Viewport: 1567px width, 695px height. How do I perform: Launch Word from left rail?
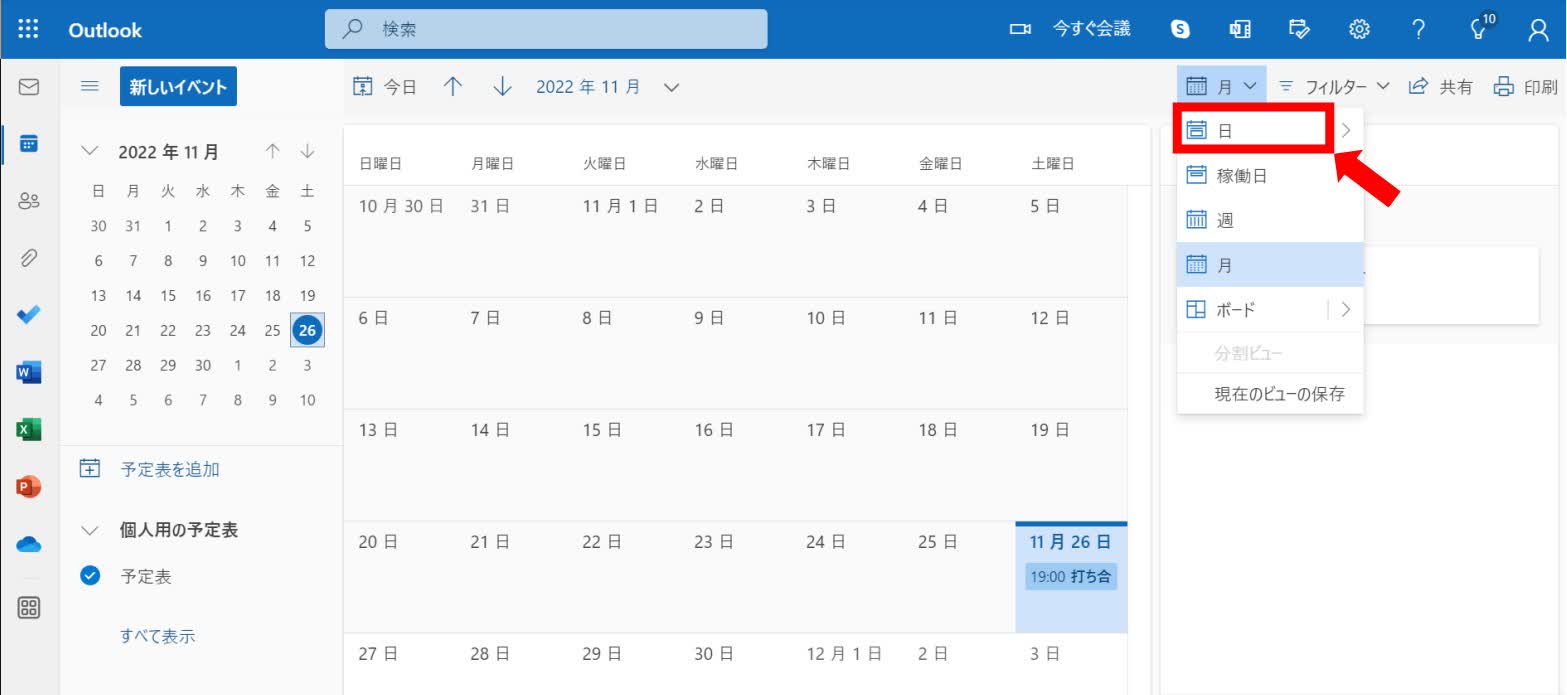[29, 372]
